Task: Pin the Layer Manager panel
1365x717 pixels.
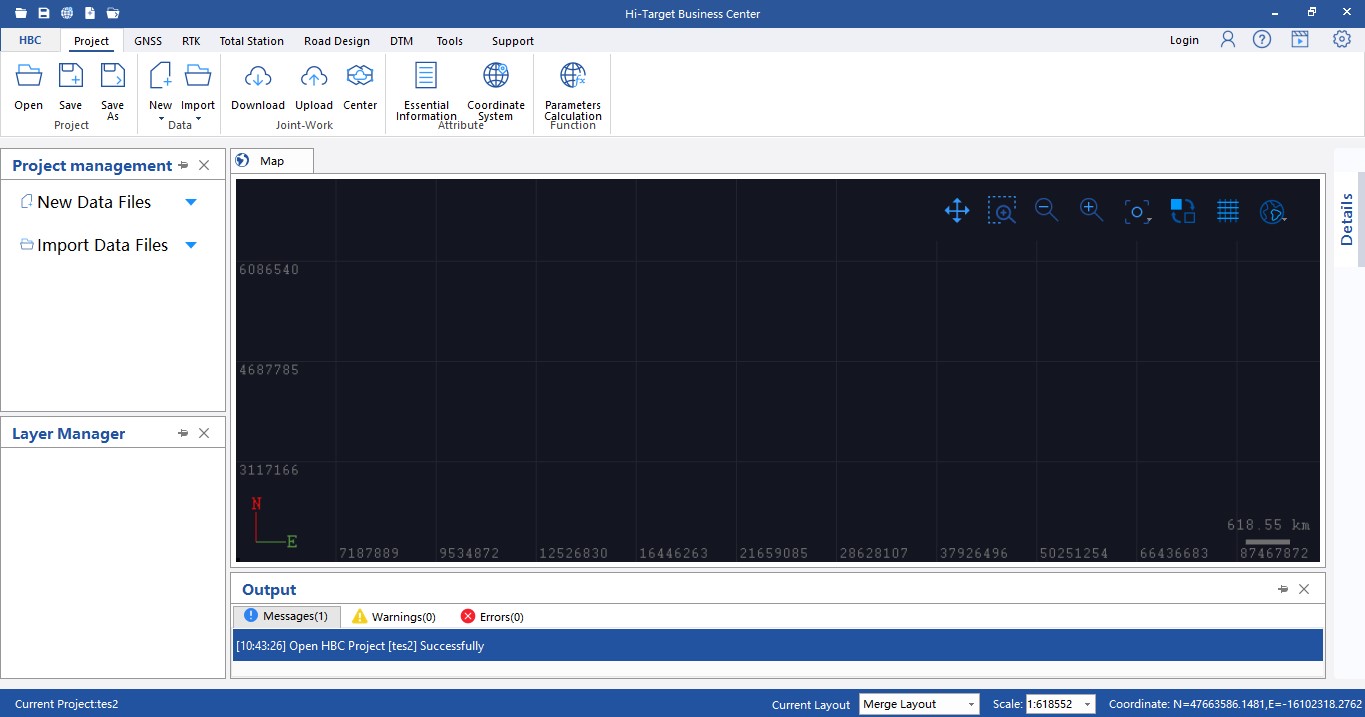Action: tap(183, 433)
